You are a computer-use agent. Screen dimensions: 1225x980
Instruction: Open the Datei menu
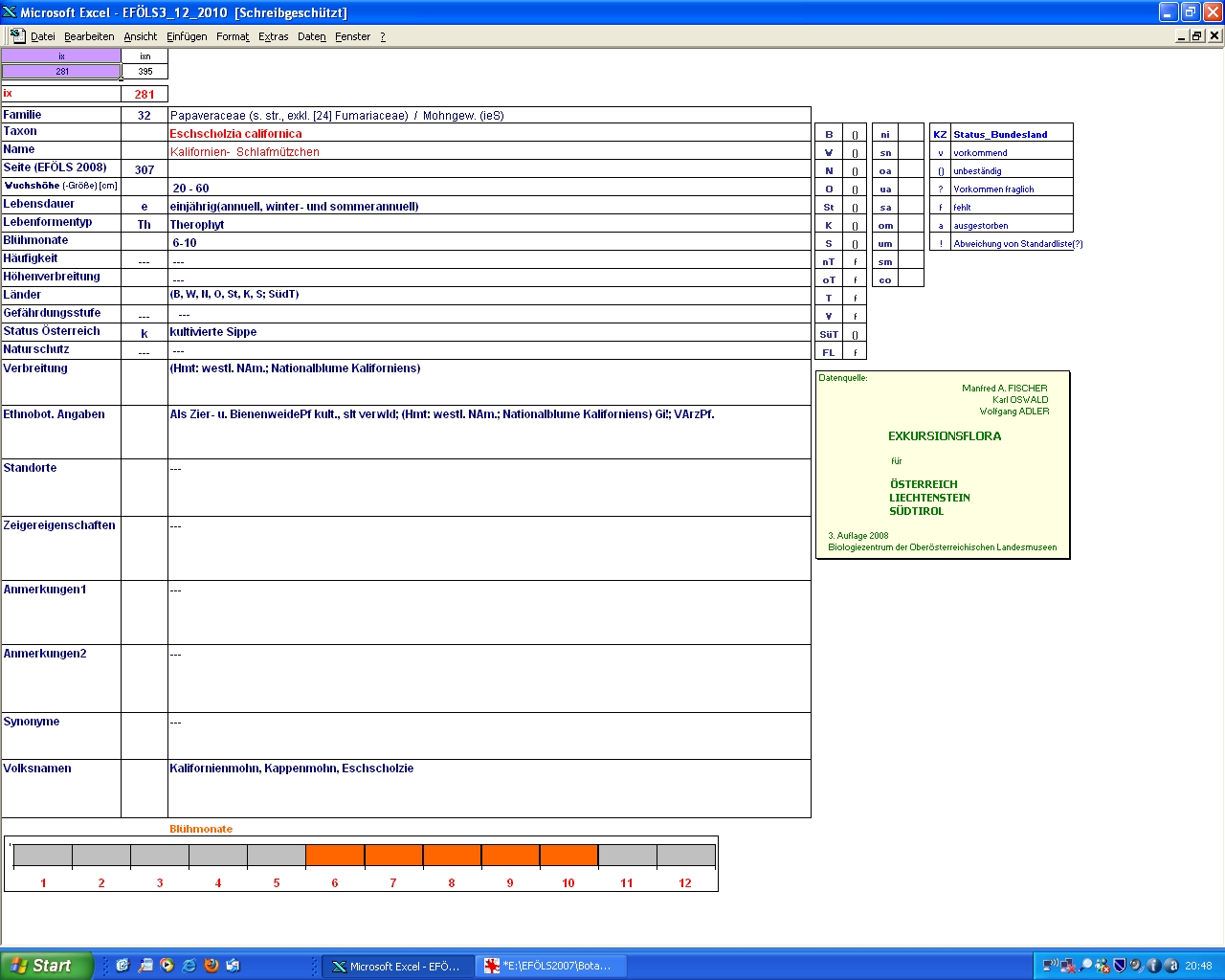43,36
